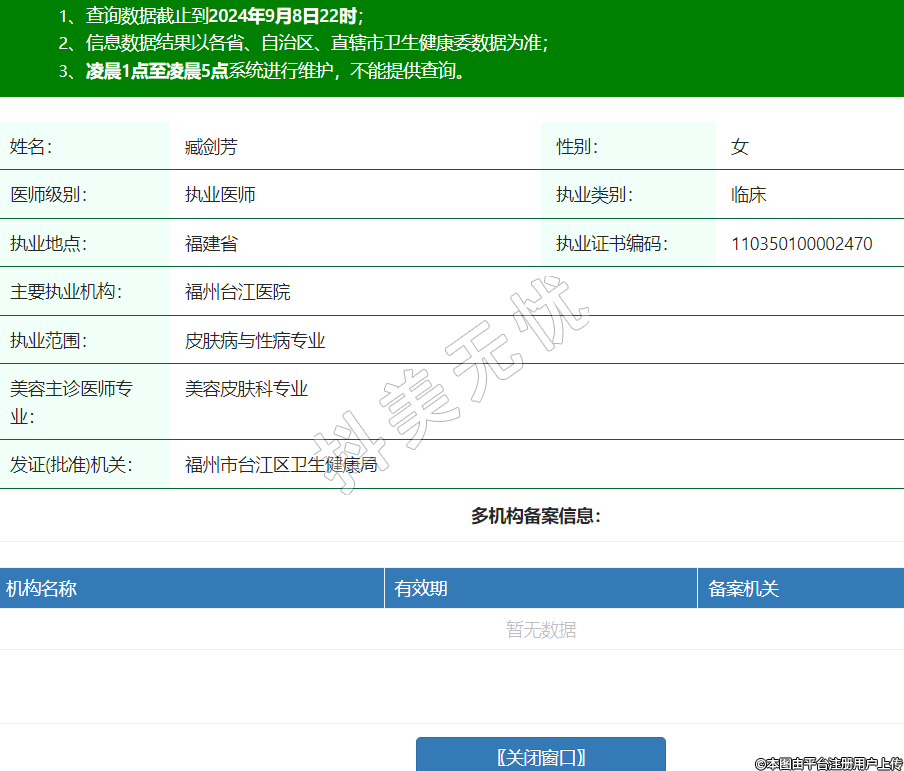
Task: Select the 临床 practice category value
Action: click(748, 195)
